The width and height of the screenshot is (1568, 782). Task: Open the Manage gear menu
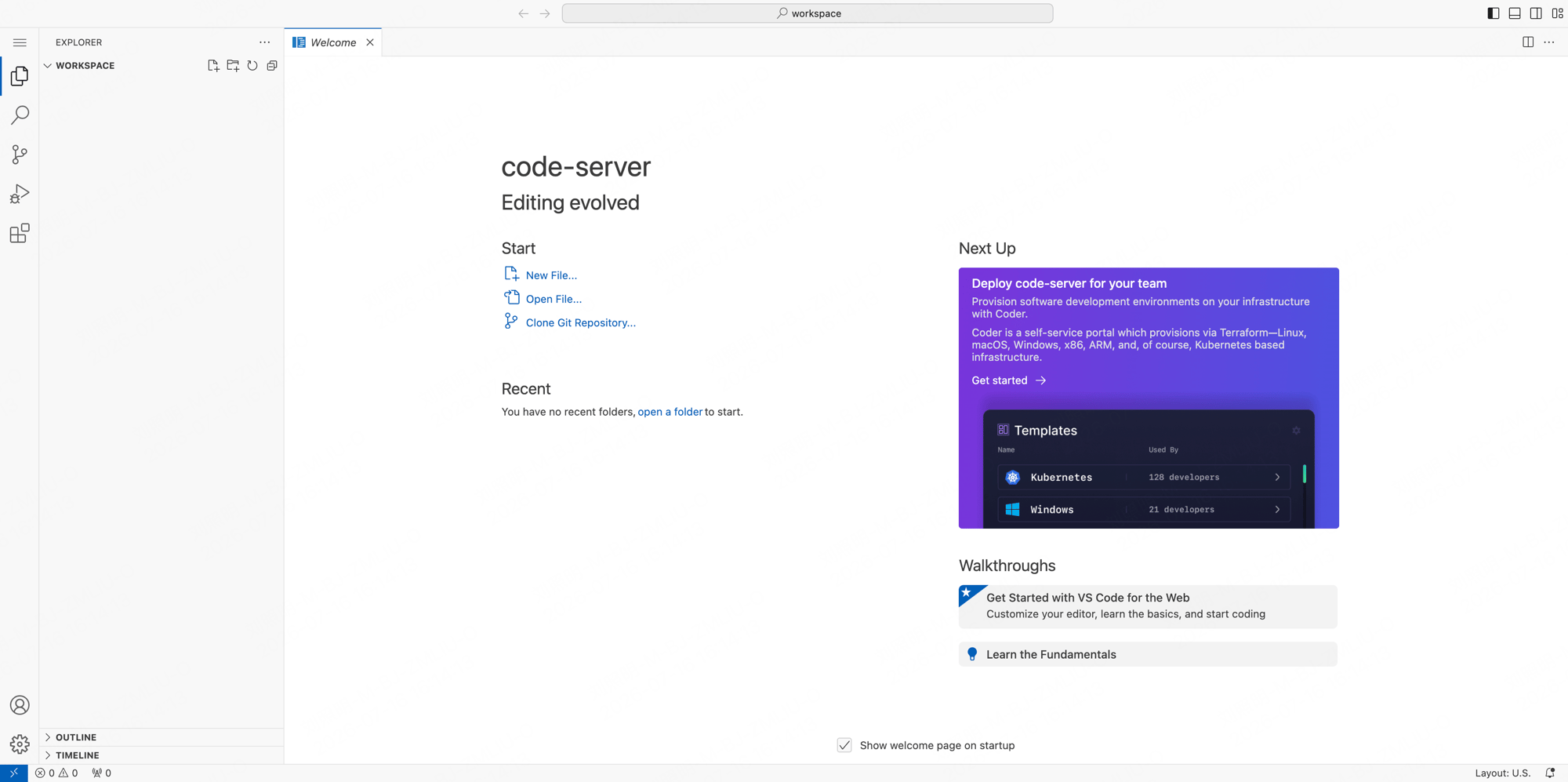[x=20, y=744]
